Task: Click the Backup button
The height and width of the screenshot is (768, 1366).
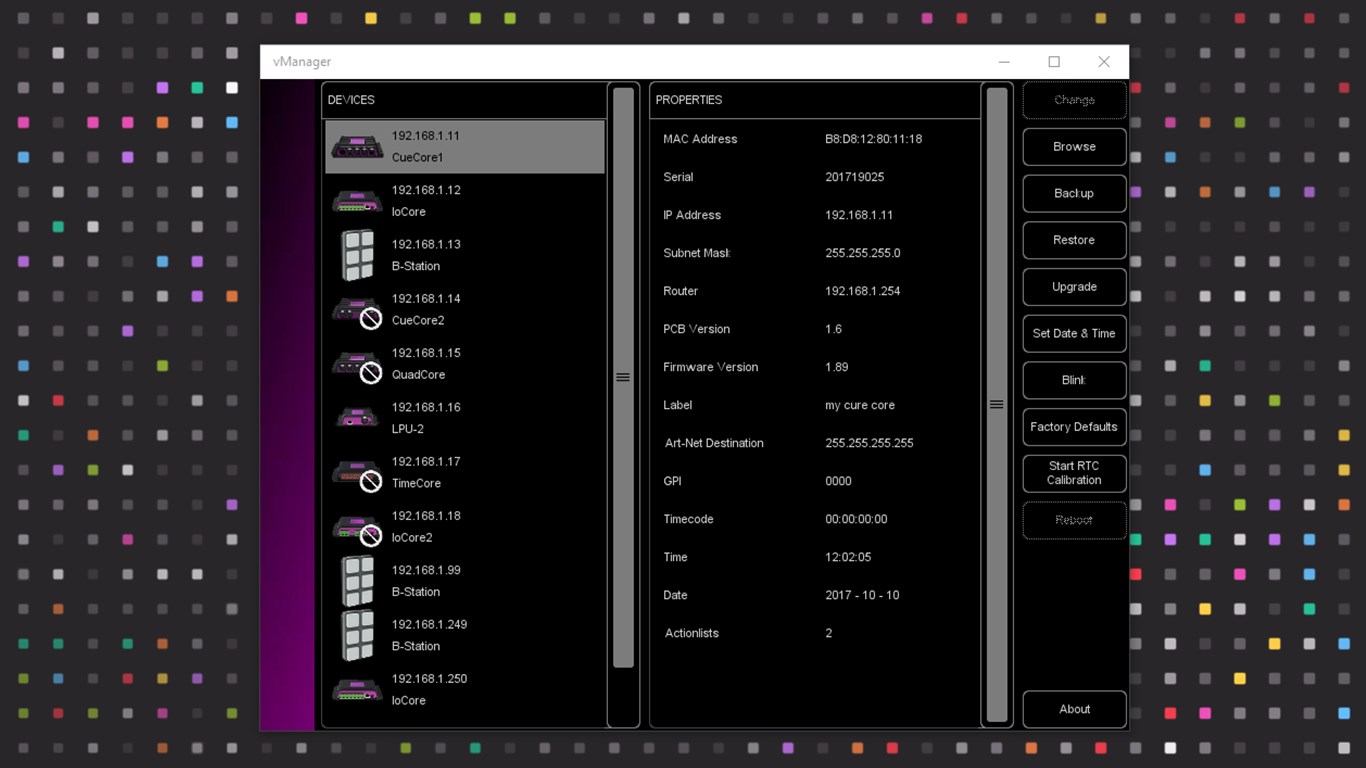Action: [x=1074, y=193]
